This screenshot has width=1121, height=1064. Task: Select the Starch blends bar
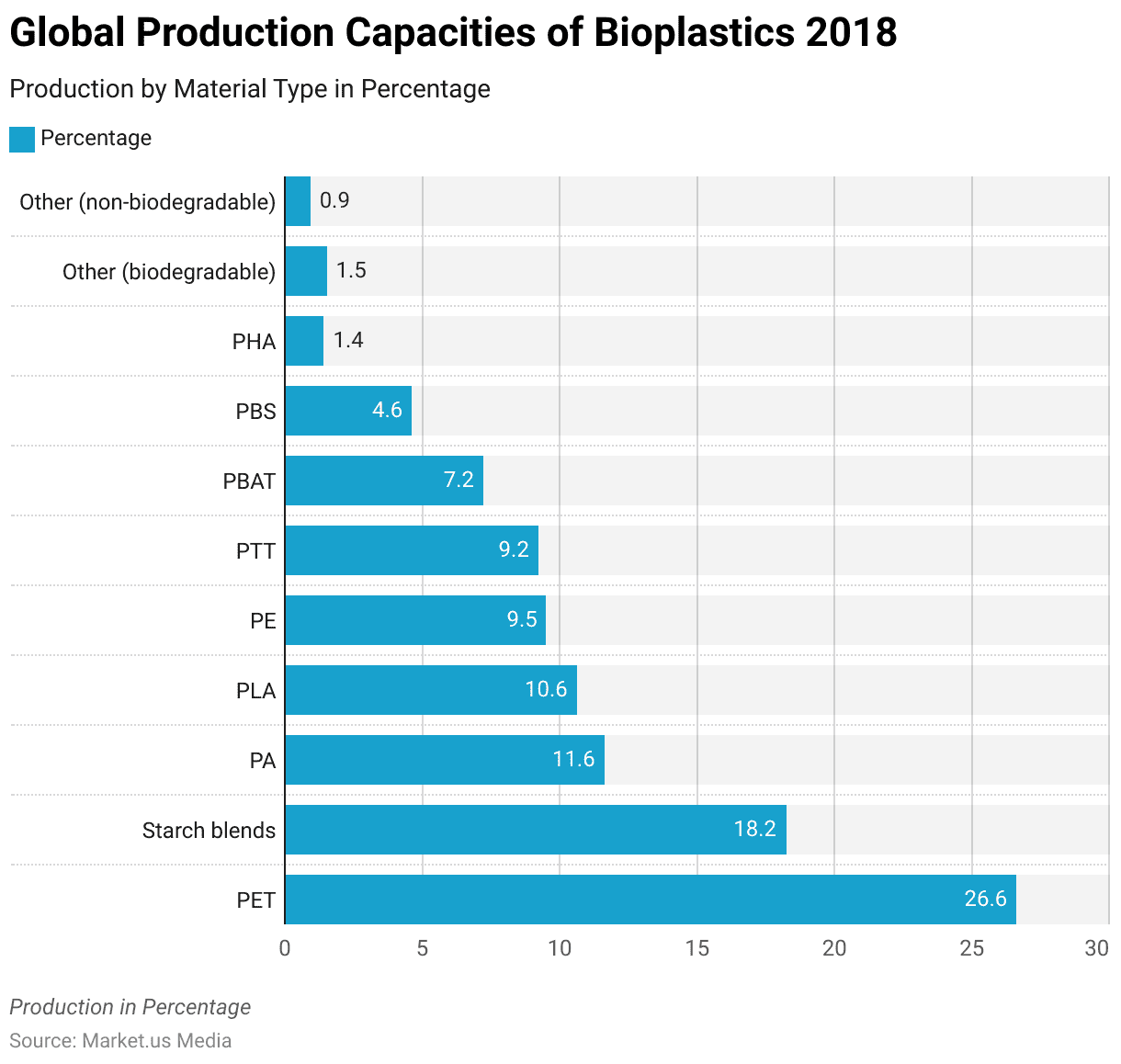click(x=535, y=830)
